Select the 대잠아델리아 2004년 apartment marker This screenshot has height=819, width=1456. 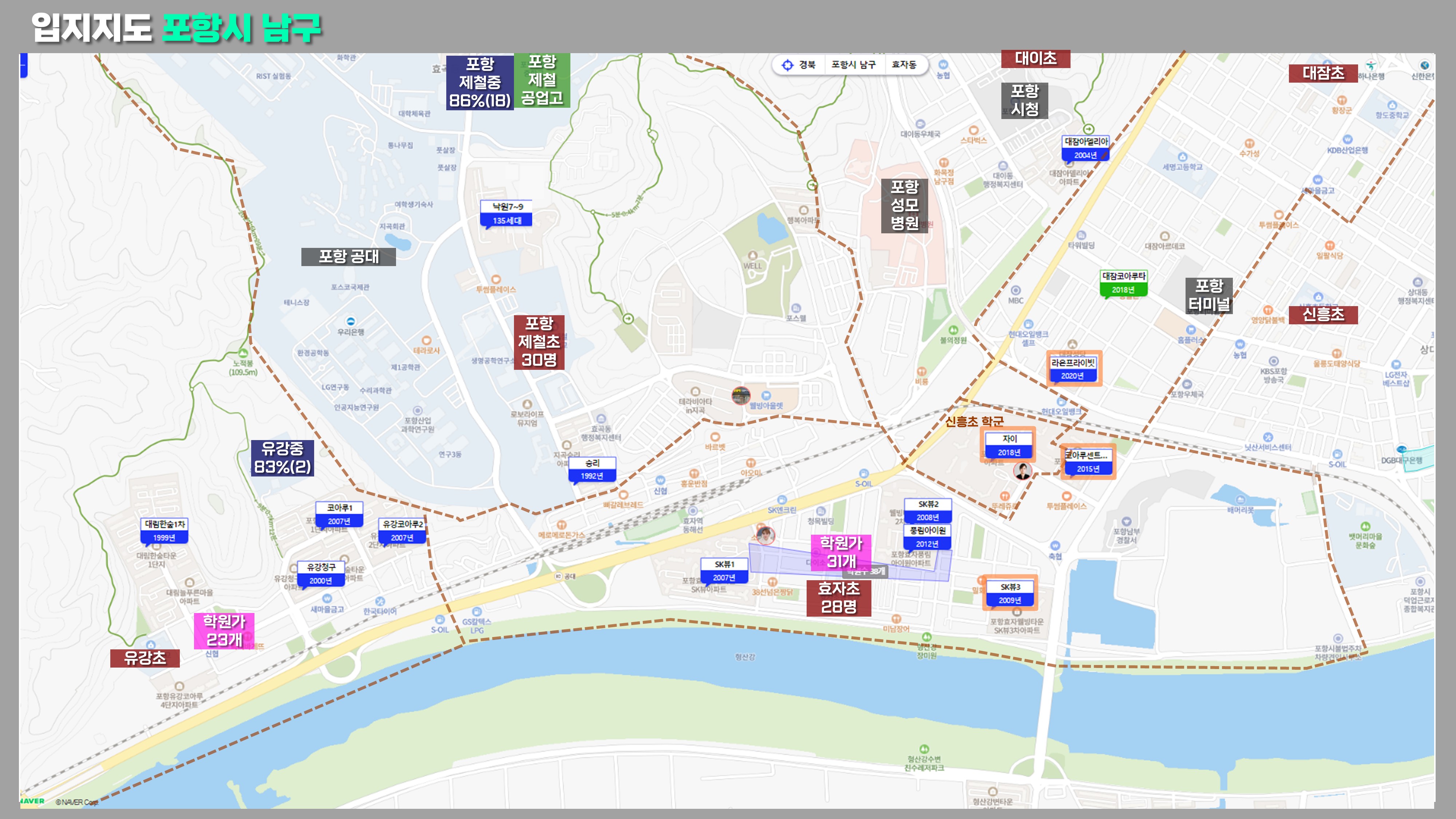tap(1085, 148)
